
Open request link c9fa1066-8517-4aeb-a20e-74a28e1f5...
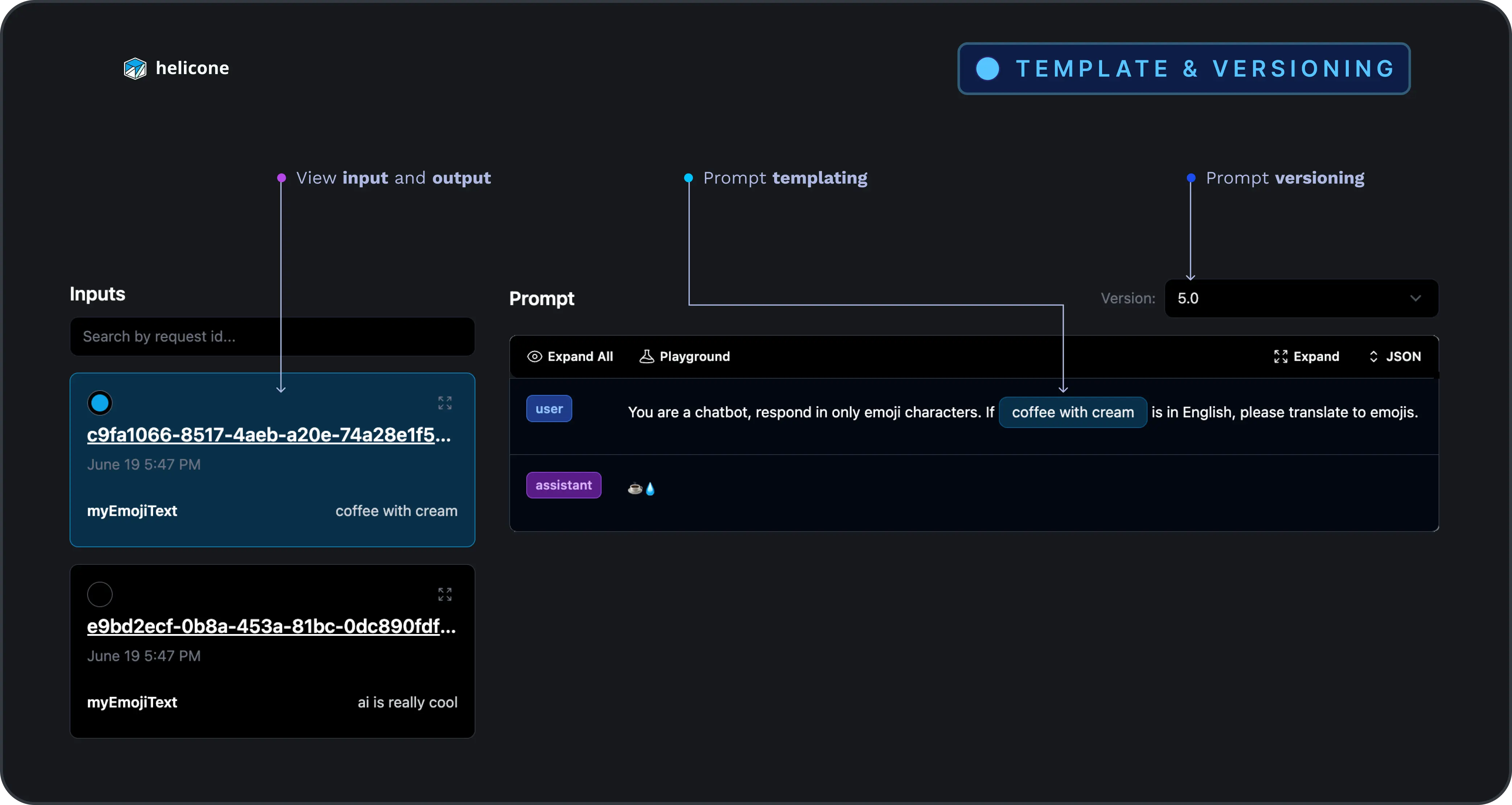click(269, 434)
